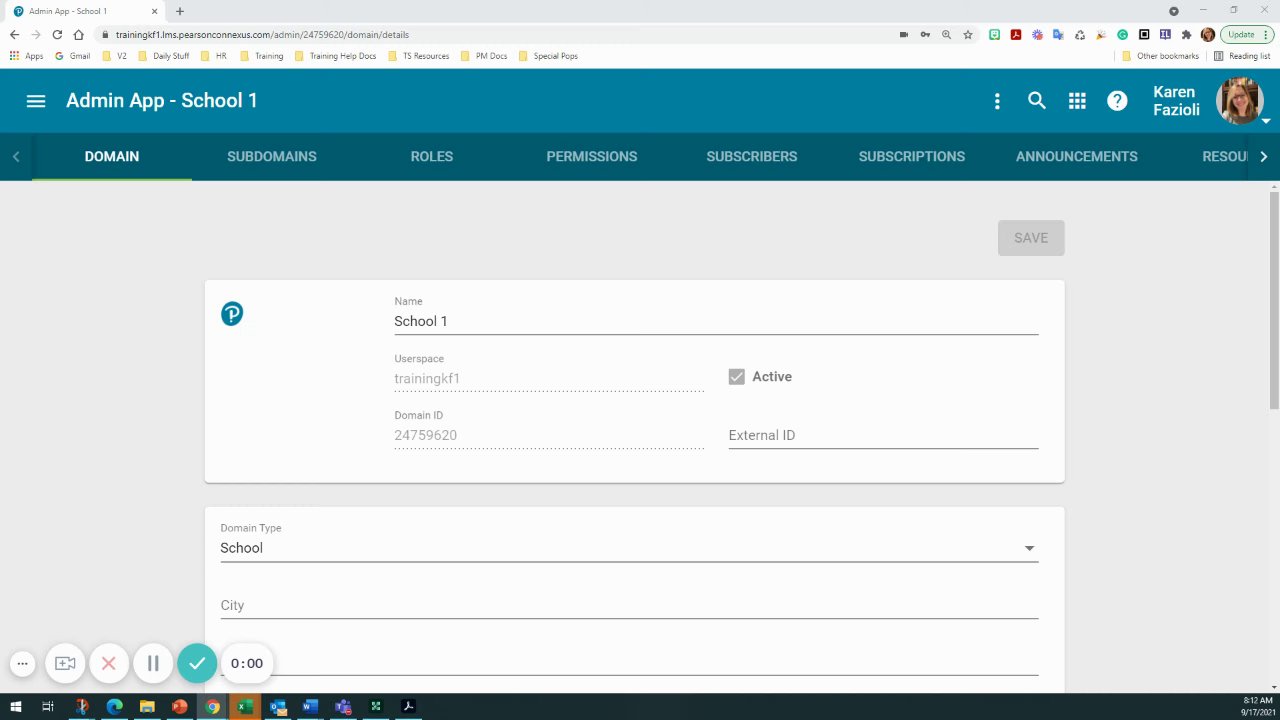
Task: Open the Gmail bookmark
Action: (73, 56)
